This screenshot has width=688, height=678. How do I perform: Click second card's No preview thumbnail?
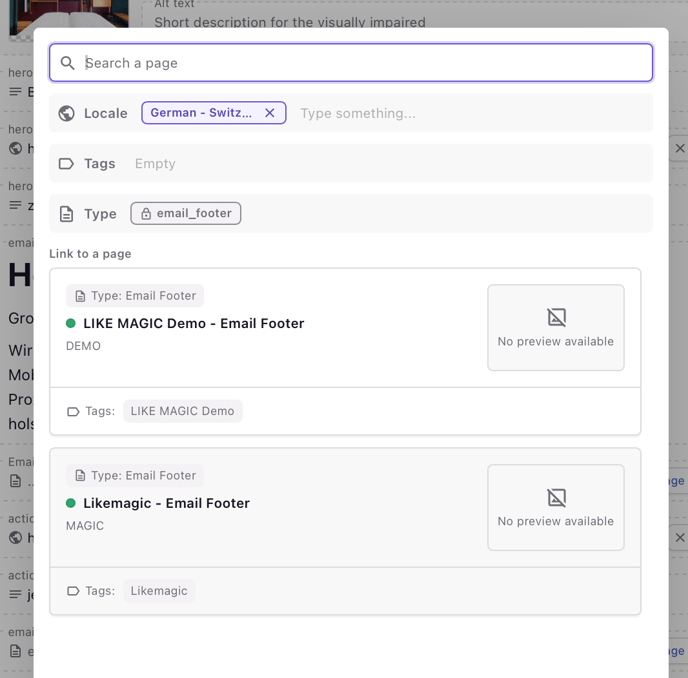click(x=555, y=507)
